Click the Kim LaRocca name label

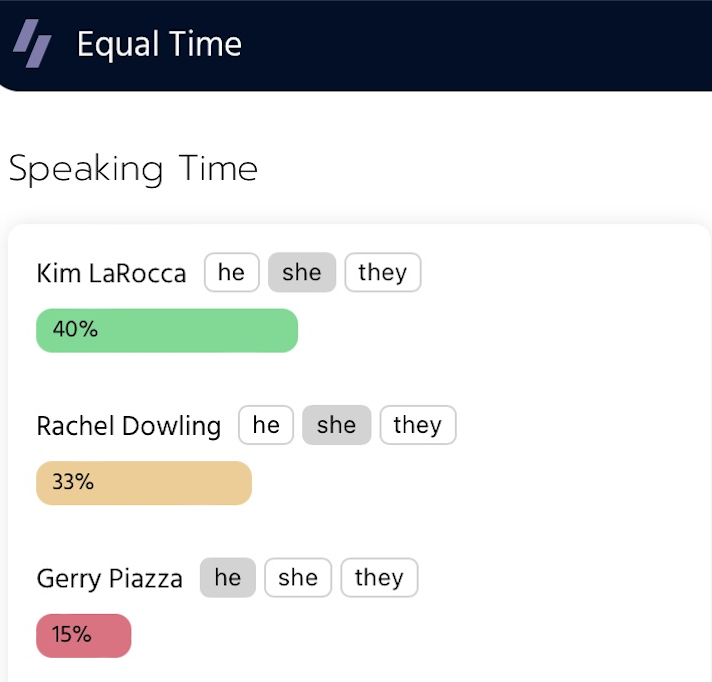[x=111, y=274]
